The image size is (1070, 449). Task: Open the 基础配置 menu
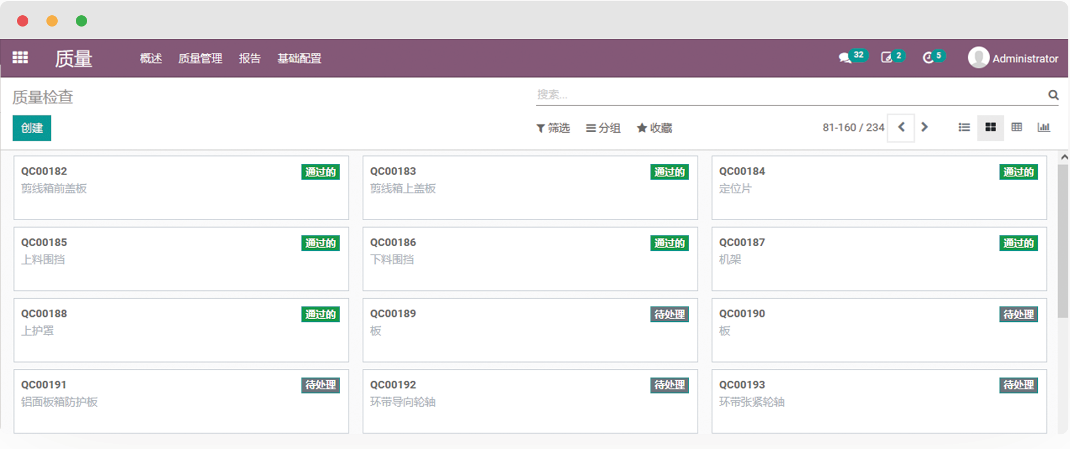pos(299,59)
